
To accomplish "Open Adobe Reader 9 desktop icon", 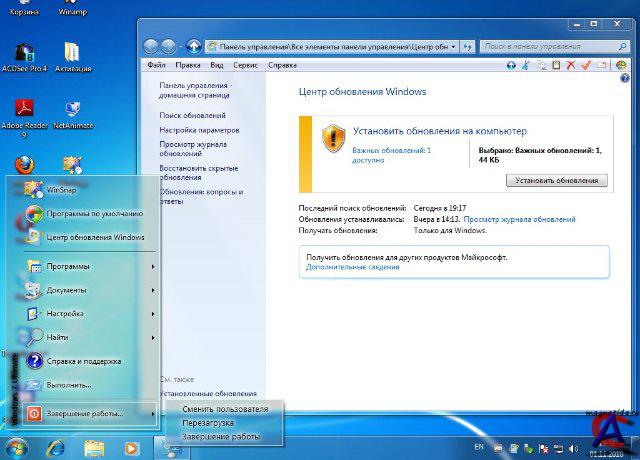I will (x=24, y=110).
